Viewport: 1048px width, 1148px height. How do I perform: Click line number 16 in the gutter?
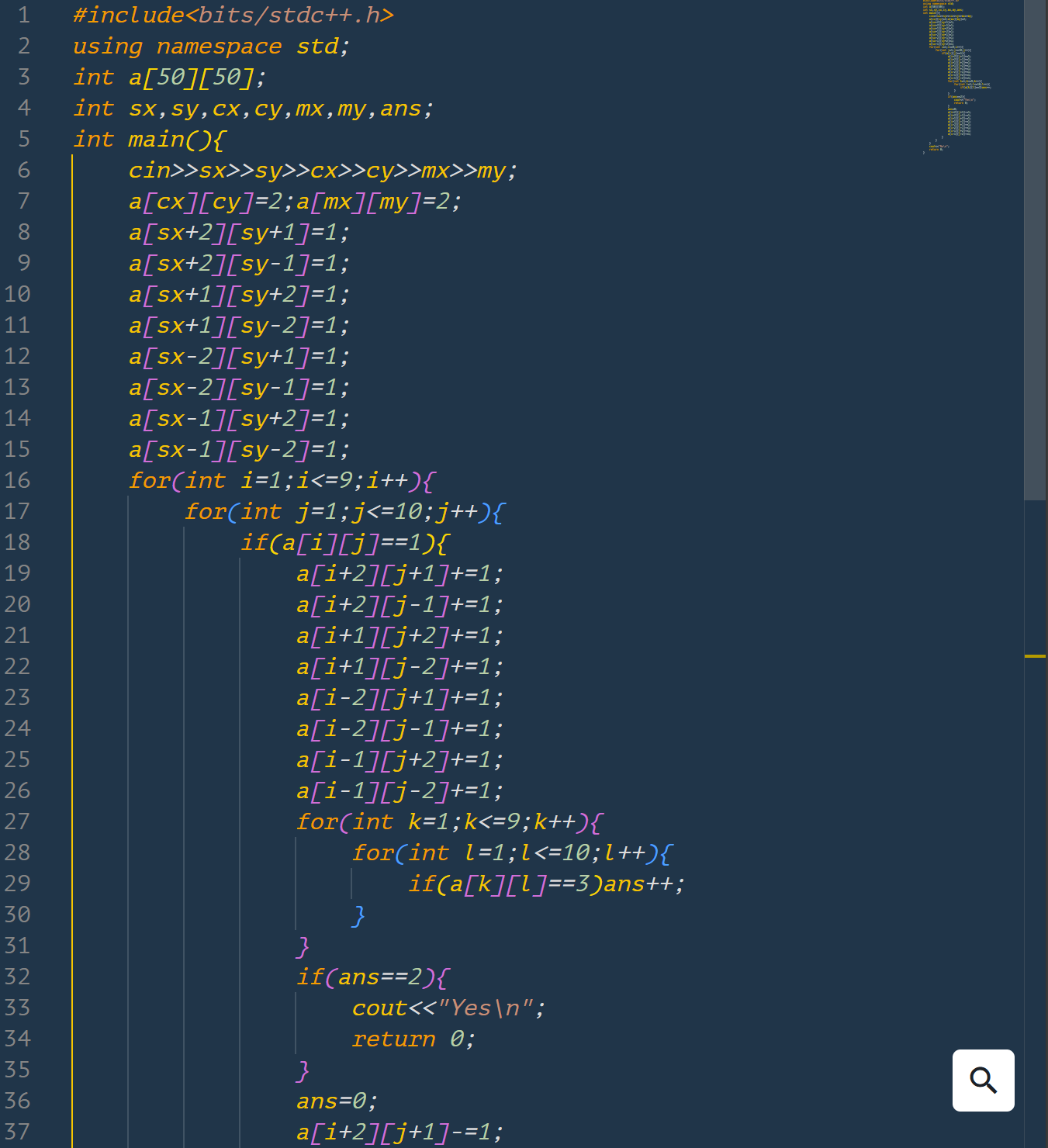18,481
